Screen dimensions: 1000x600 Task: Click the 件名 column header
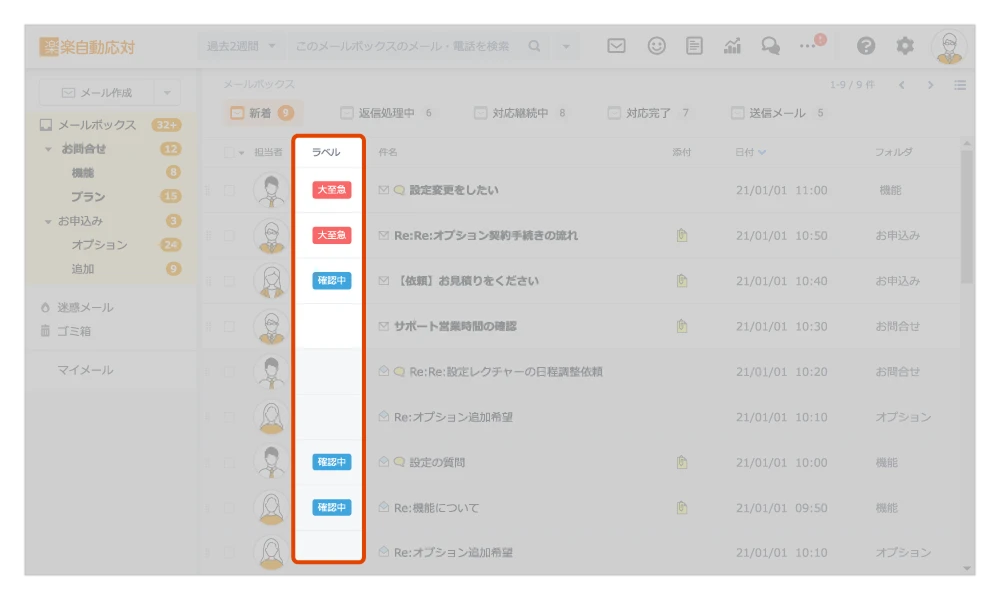click(x=388, y=152)
